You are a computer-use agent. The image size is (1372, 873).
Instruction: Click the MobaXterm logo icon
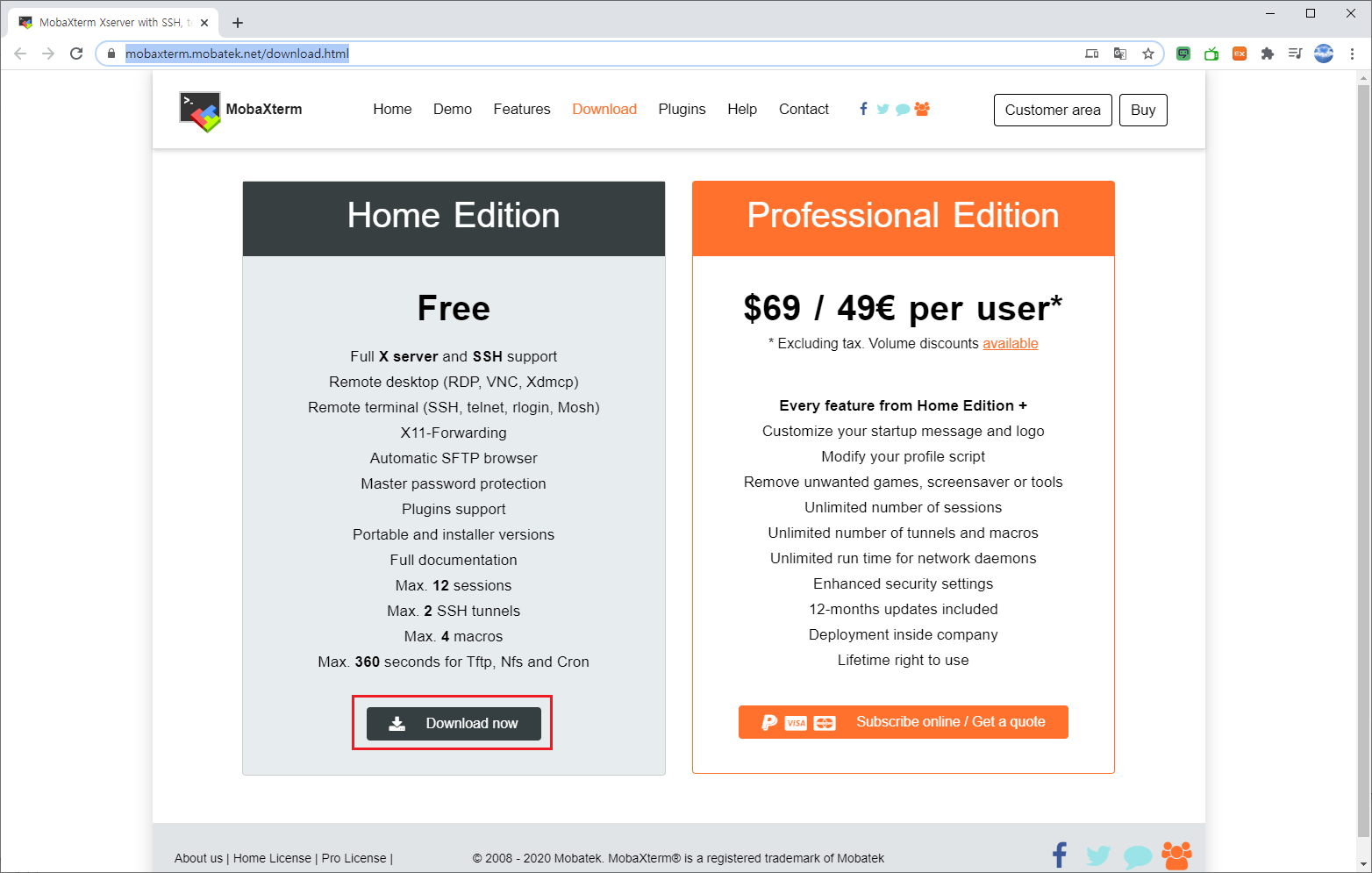200,111
